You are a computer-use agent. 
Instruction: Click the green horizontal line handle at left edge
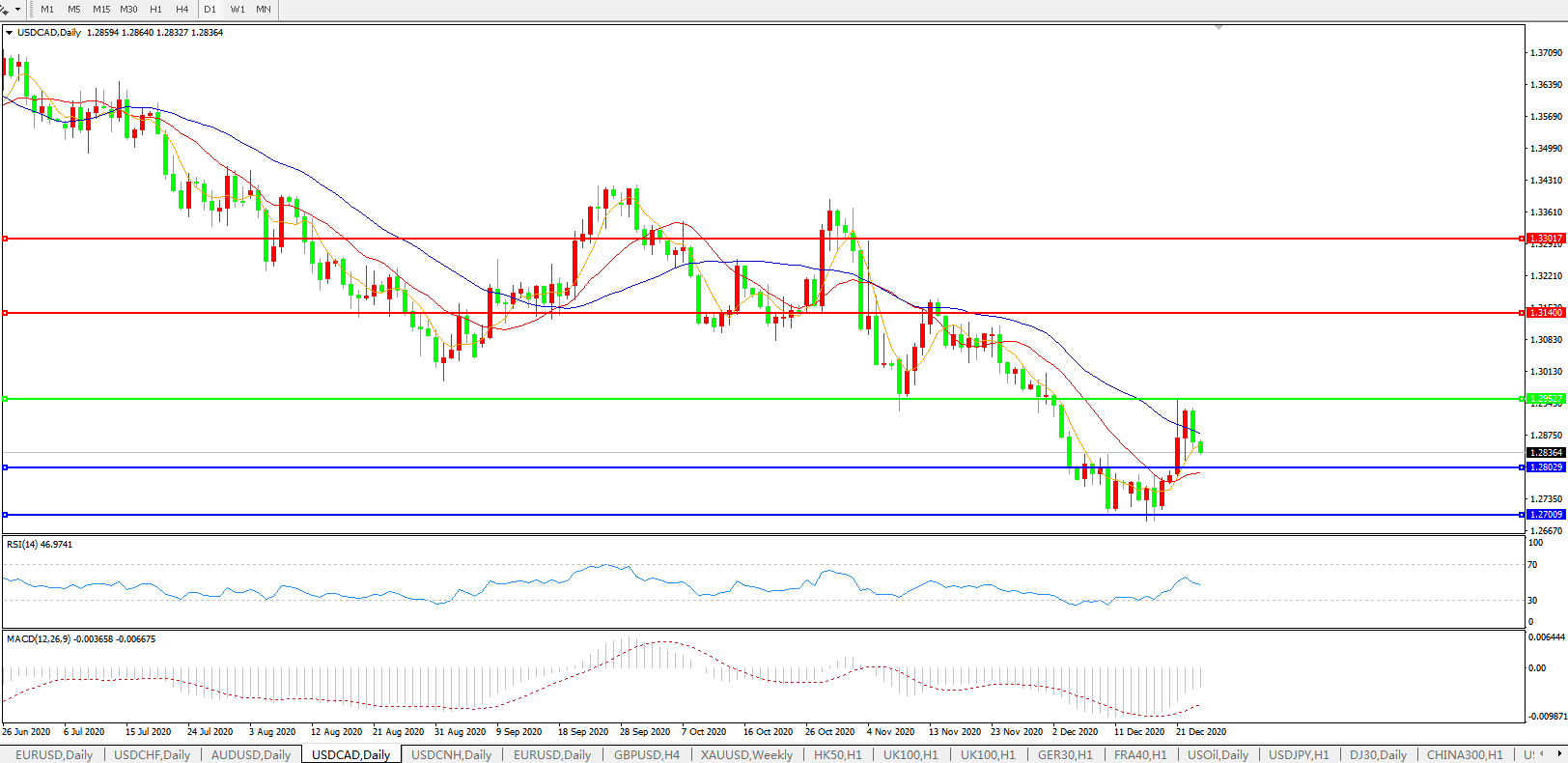[6, 399]
